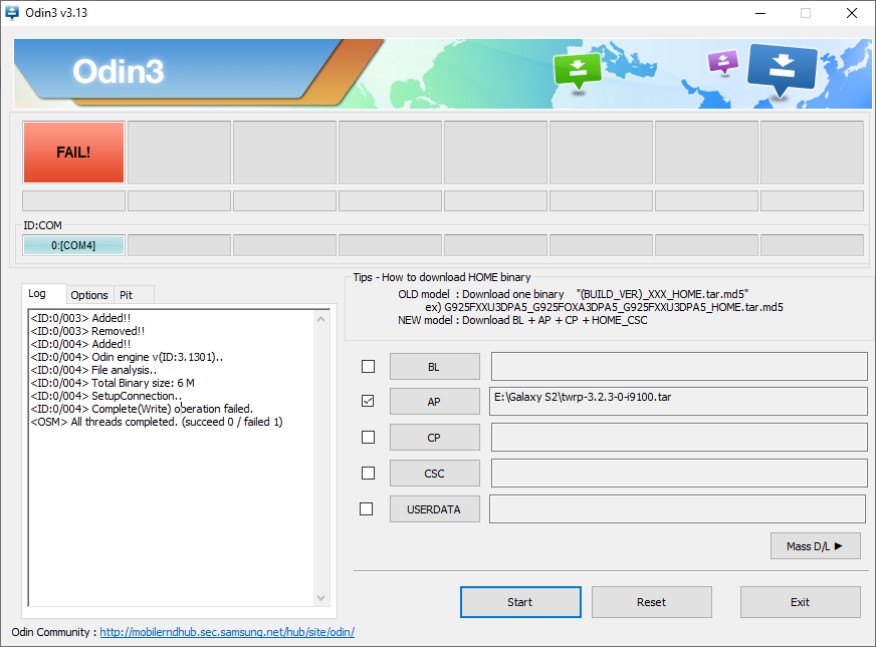This screenshot has height=647, width=876.
Task: Open the Options tab
Action: (89, 295)
